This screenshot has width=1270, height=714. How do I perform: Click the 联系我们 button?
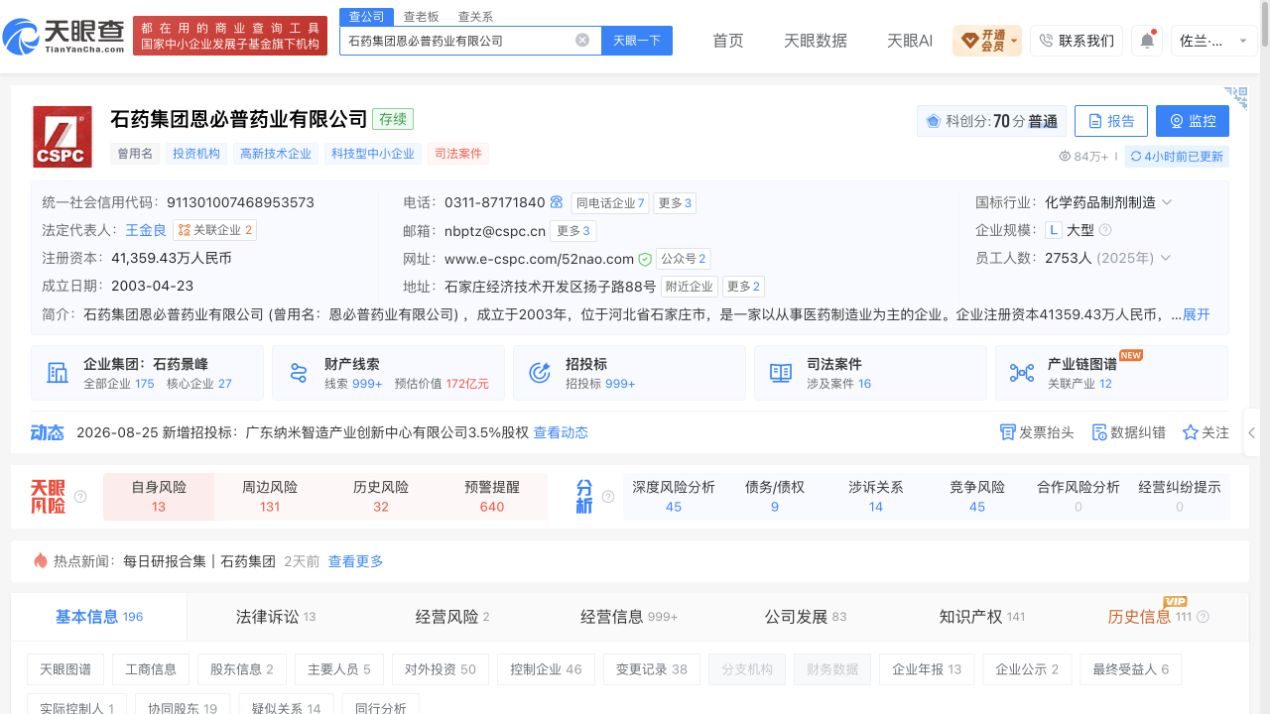click(1076, 40)
